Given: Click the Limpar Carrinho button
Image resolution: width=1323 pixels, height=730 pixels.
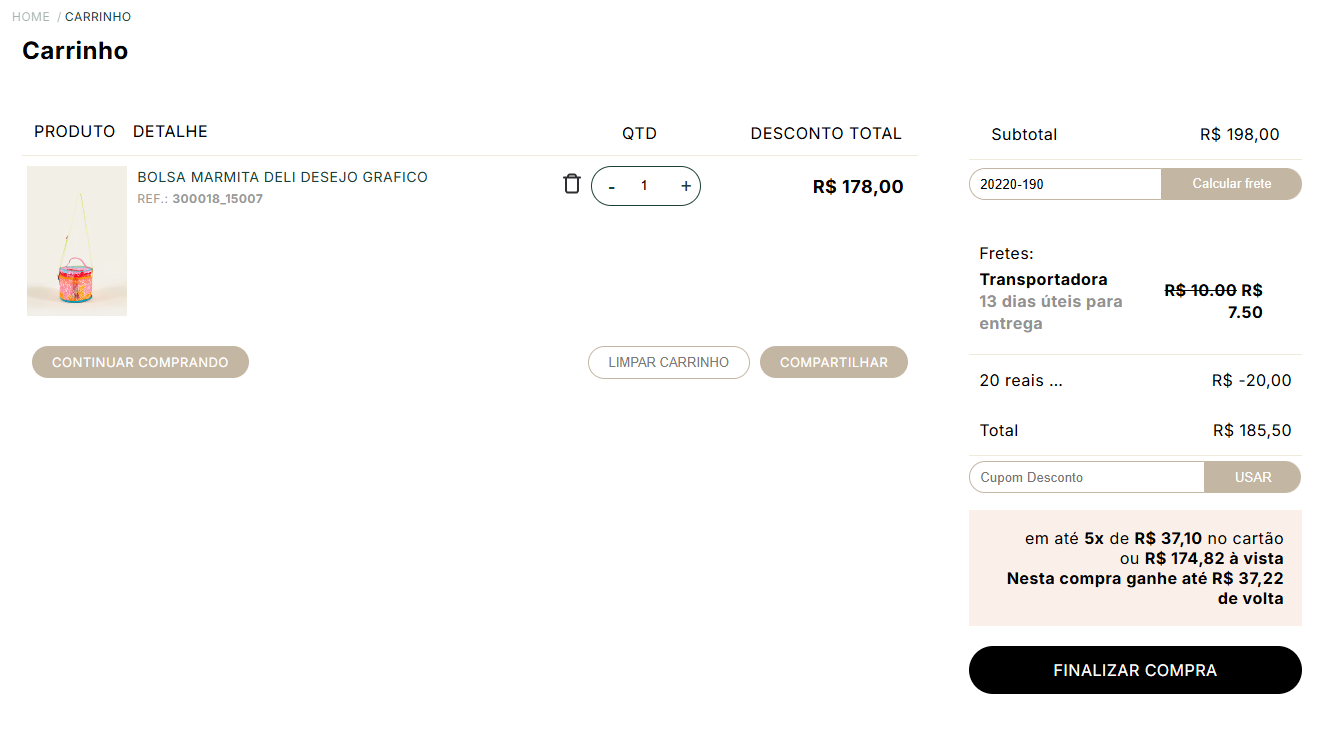Looking at the screenshot, I should click(669, 362).
